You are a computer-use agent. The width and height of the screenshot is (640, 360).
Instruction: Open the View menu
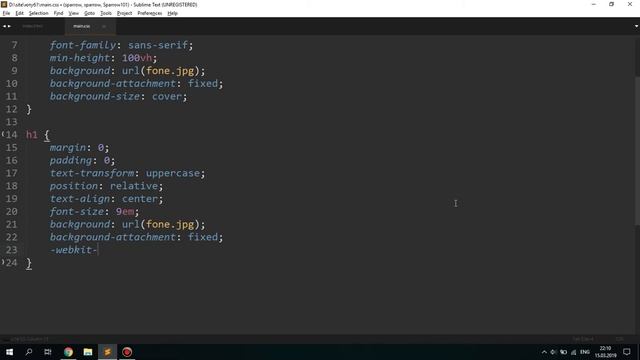point(73,13)
